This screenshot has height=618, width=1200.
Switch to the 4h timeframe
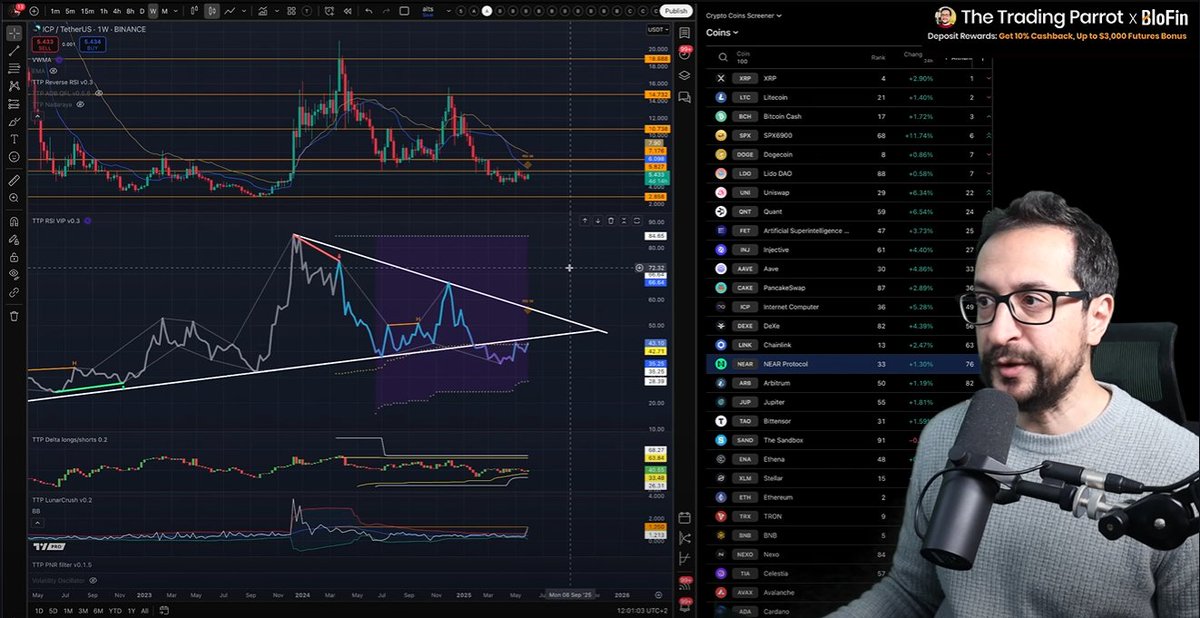tap(117, 11)
